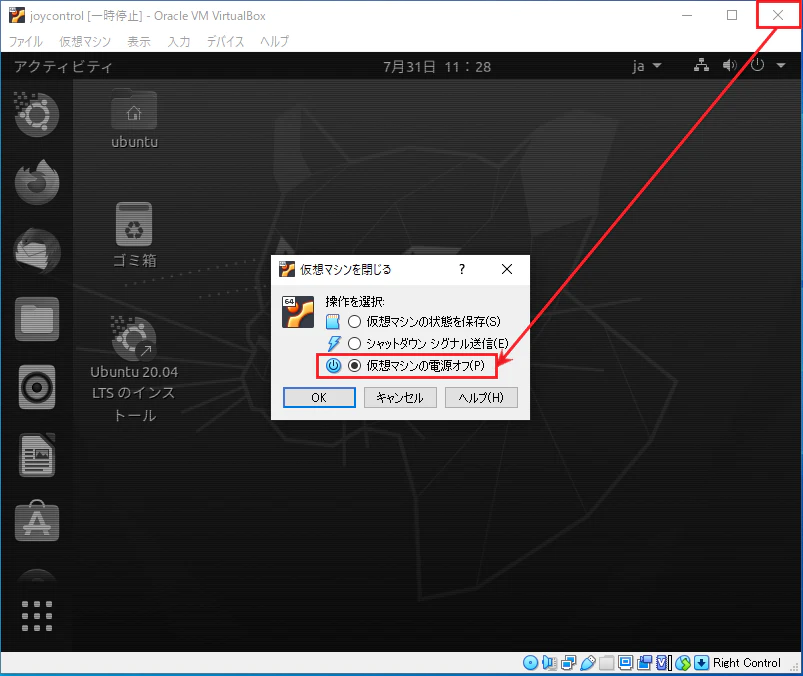Screen dimensions: 803x676
Task: Click the display status icon
Action: 625,663
